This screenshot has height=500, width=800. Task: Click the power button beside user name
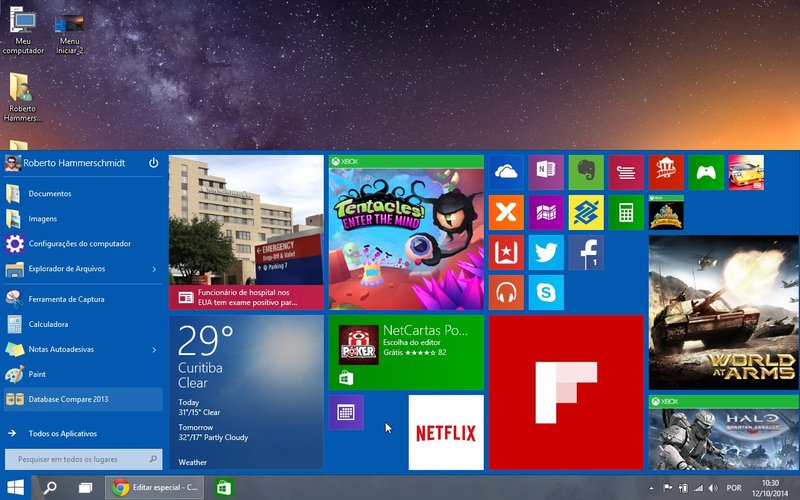(153, 163)
